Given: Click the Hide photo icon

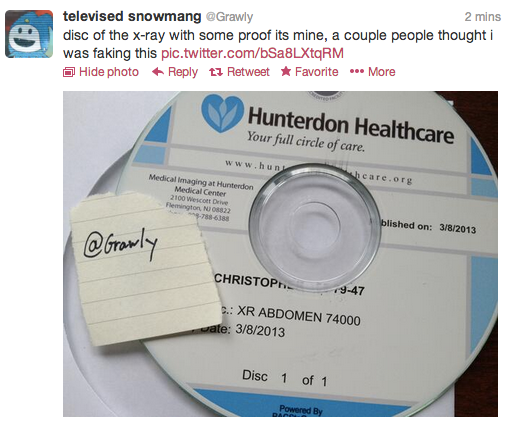Looking at the screenshot, I should point(69,72).
